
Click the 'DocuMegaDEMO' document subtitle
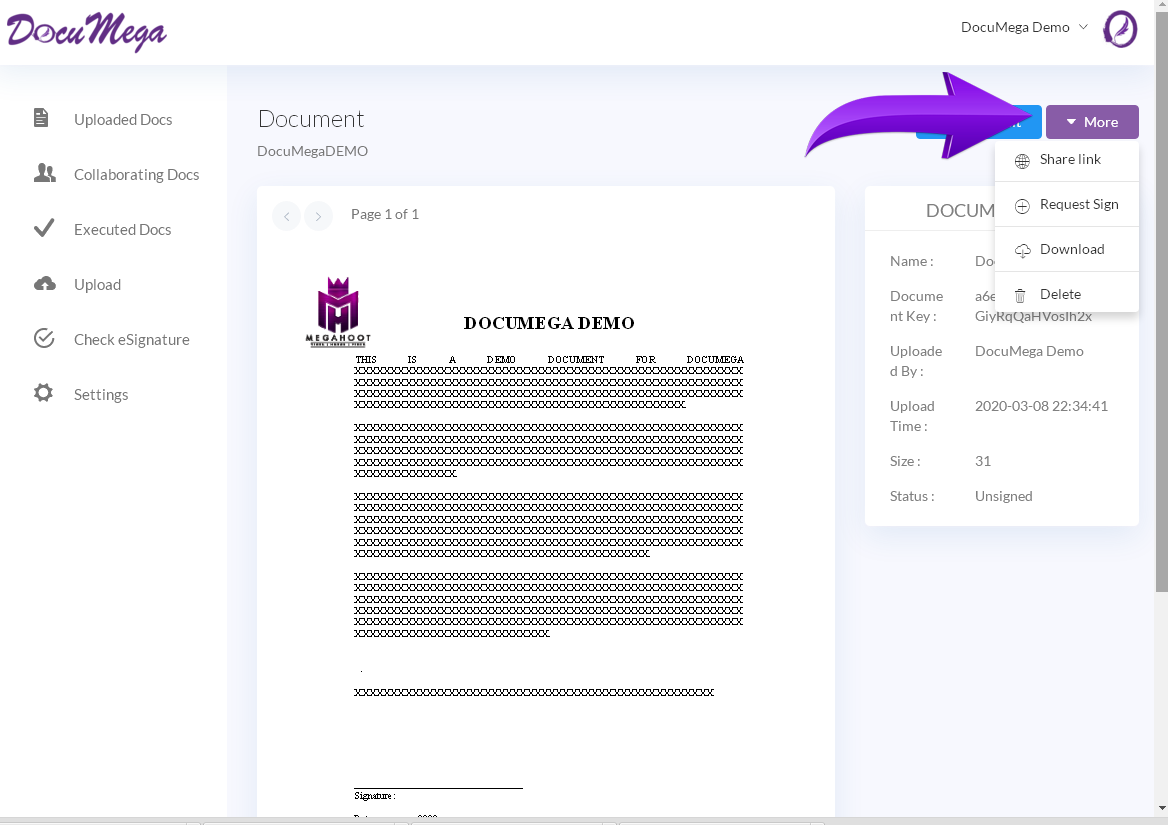pyautogui.click(x=312, y=151)
